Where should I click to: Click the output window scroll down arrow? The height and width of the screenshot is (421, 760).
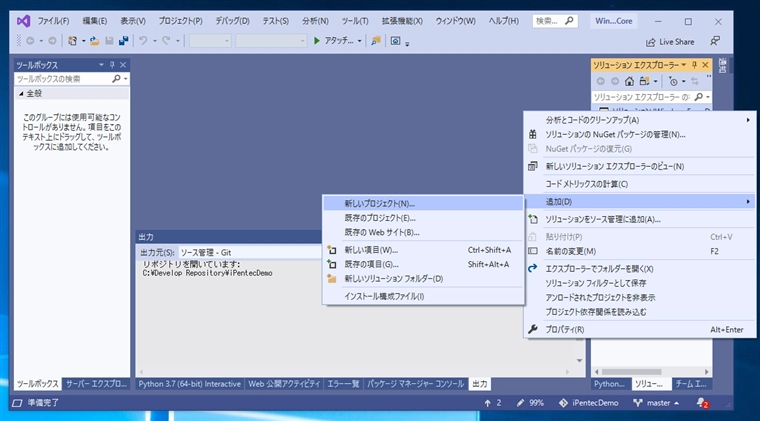580,360
